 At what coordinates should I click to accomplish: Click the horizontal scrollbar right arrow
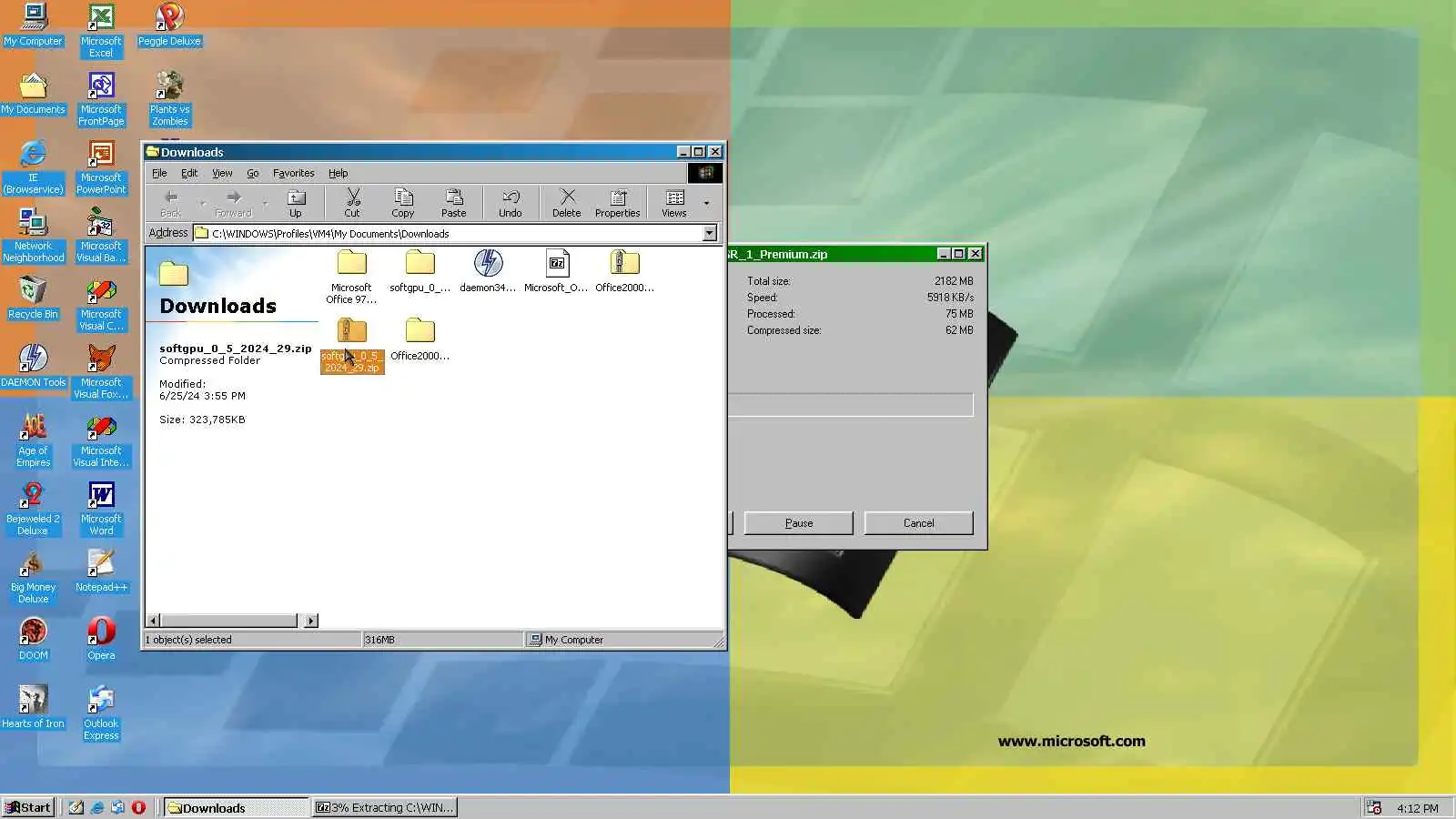click(311, 621)
